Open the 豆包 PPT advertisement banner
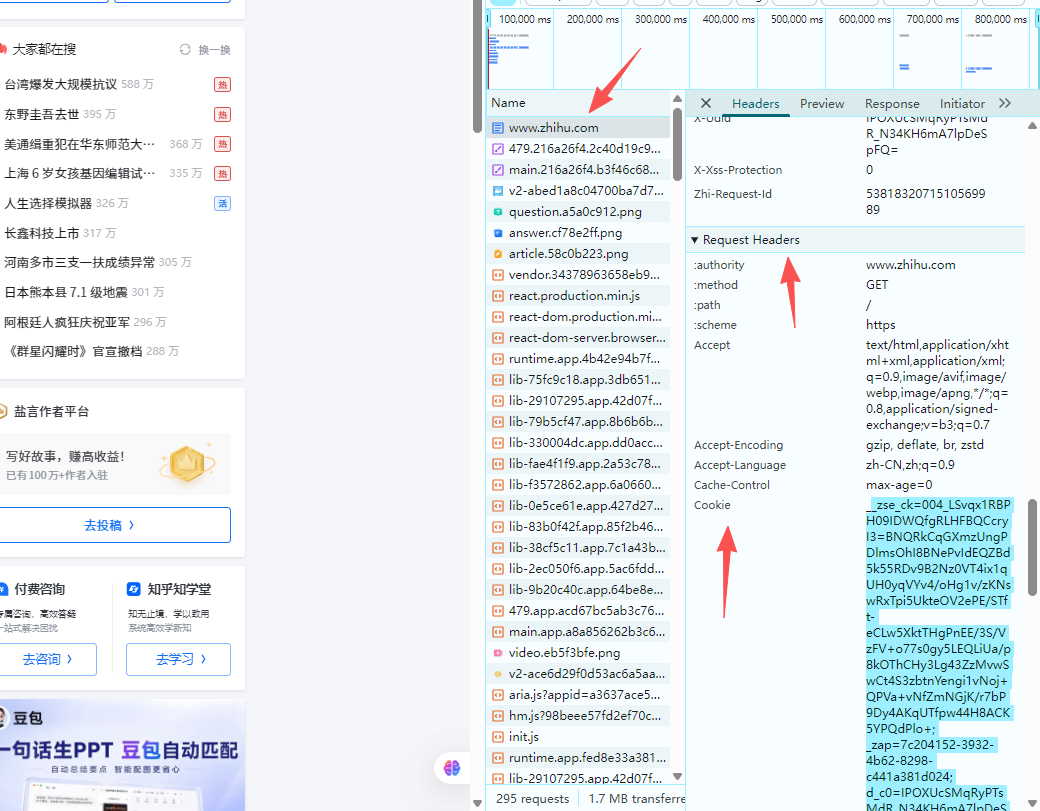This screenshot has width=1040, height=811. pos(122,755)
